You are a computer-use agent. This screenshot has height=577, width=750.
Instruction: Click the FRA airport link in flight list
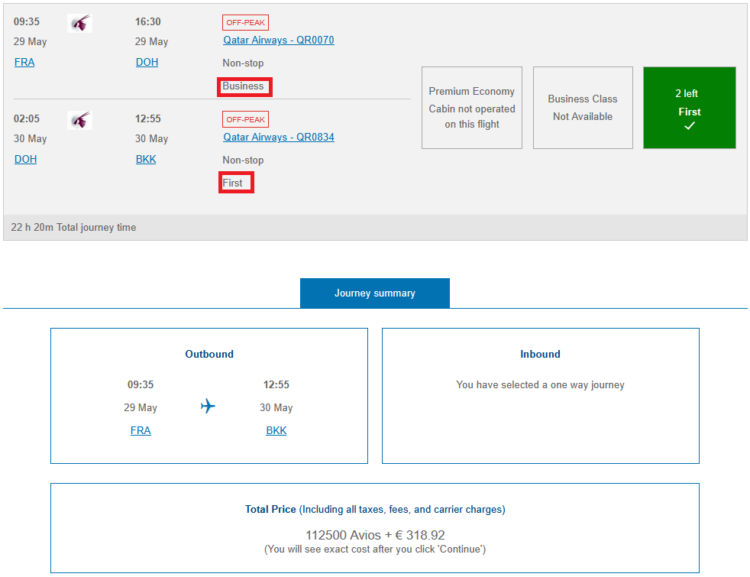coord(24,62)
